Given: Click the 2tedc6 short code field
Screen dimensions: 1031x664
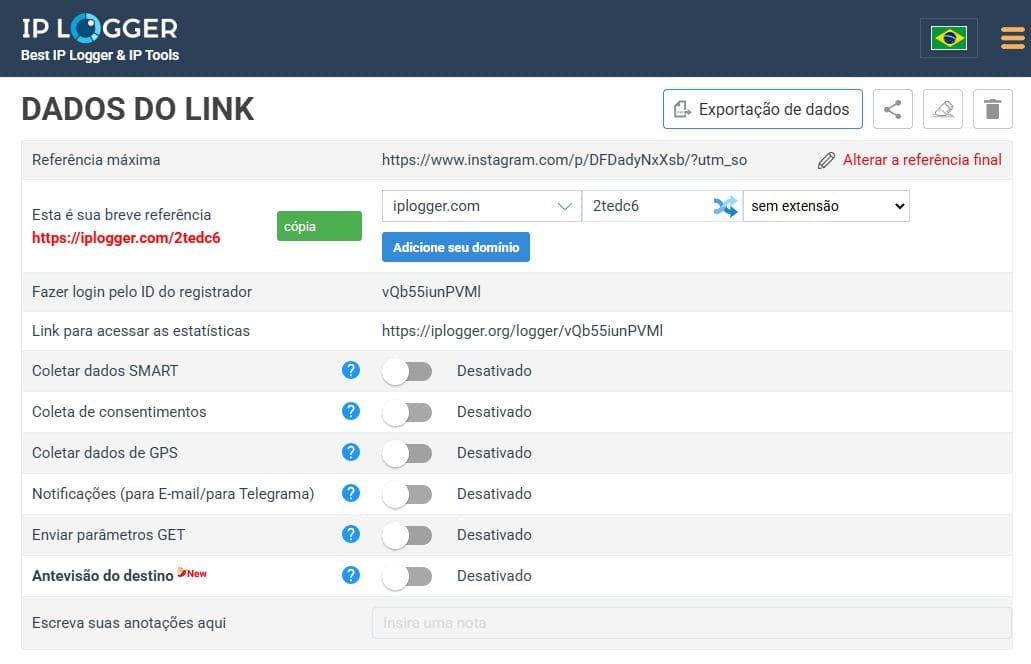Looking at the screenshot, I should [648, 206].
